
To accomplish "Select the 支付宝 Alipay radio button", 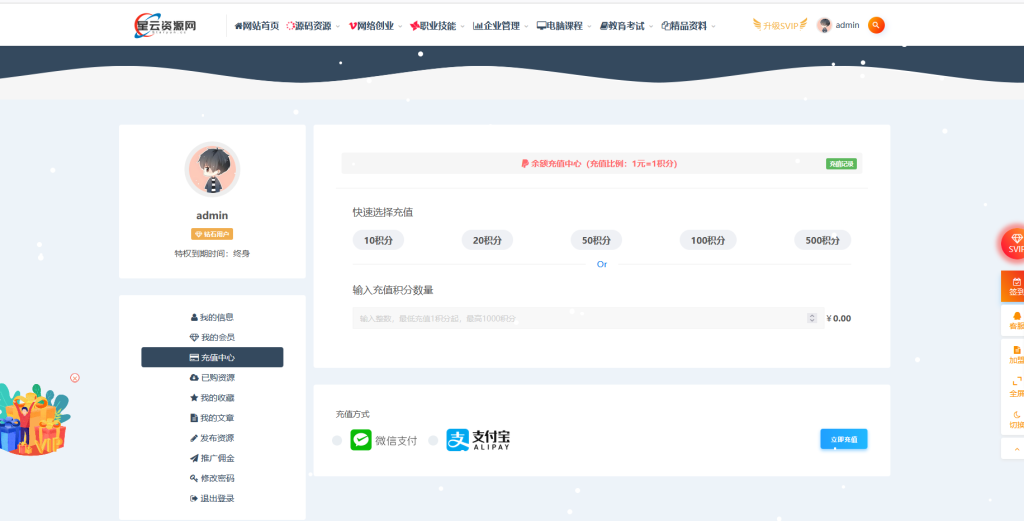I will [433, 440].
